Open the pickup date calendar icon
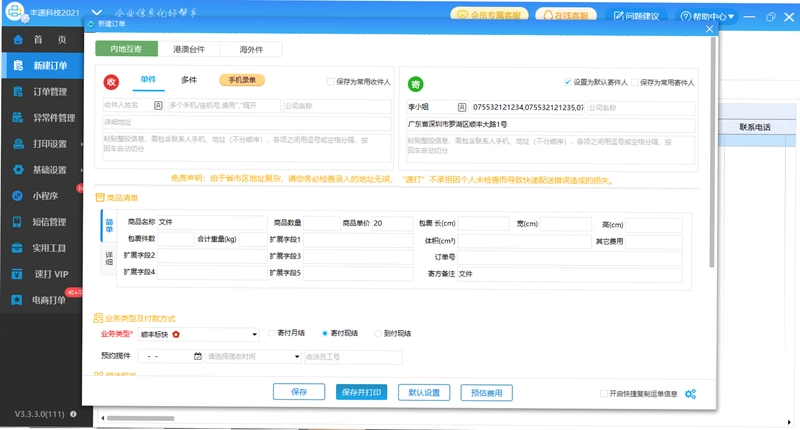 tap(197, 356)
